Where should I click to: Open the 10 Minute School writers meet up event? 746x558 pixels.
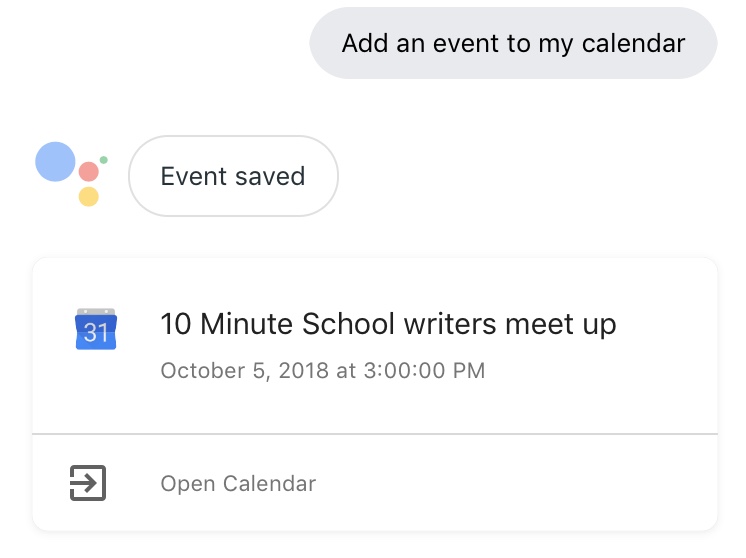(388, 324)
